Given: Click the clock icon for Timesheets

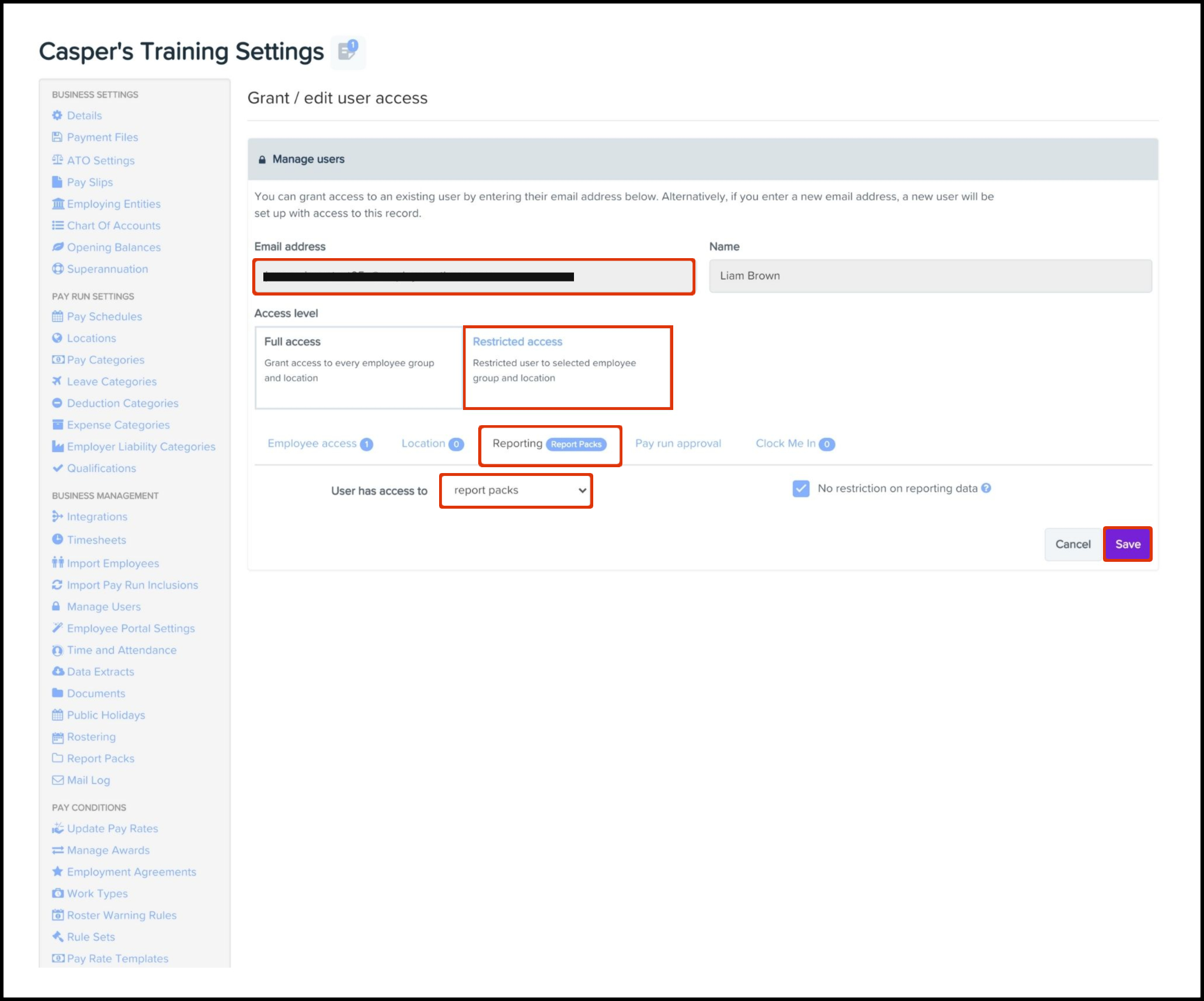Looking at the screenshot, I should [x=57, y=540].
